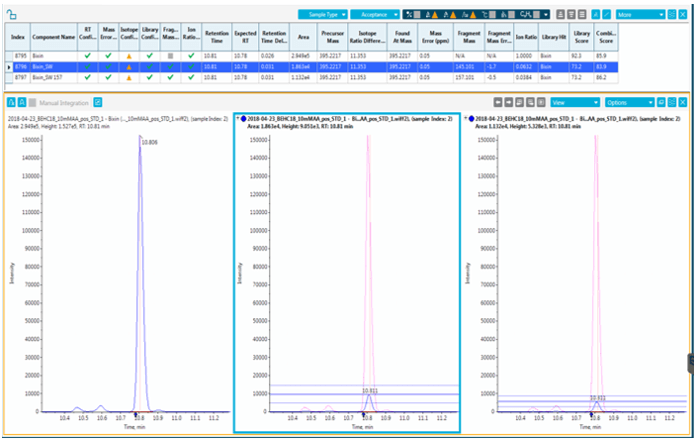Select the Bixin_SW 157 component name cell
The width and height of the screenshot is (696, 440).
[x=54, y=77]
